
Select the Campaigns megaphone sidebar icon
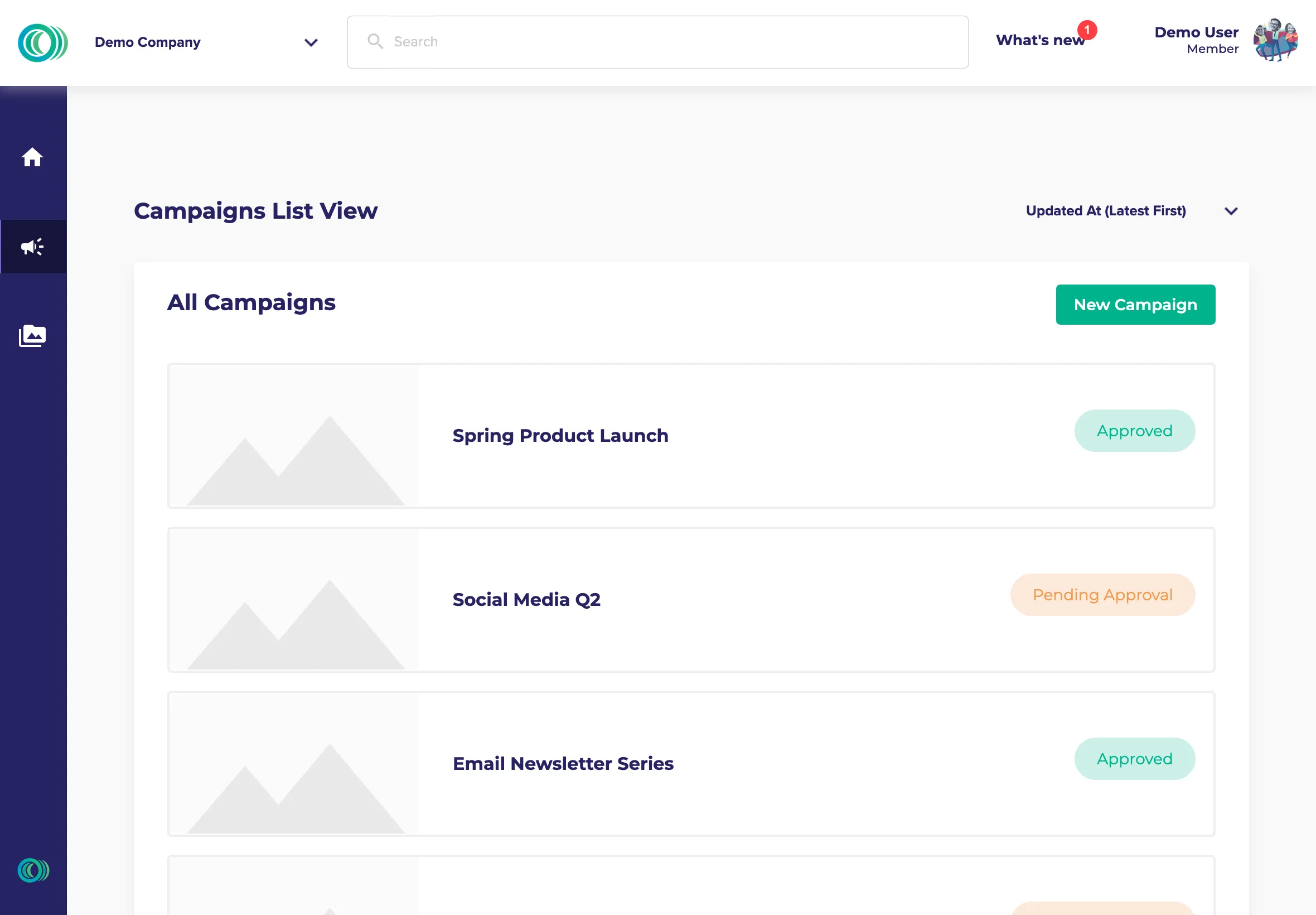(x=33, y=247)
